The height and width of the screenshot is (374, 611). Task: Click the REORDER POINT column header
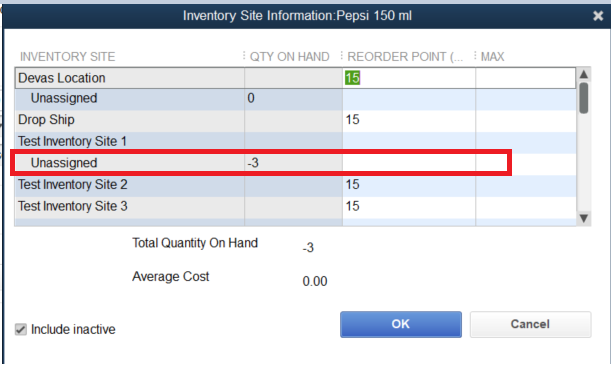click(405, 57)
